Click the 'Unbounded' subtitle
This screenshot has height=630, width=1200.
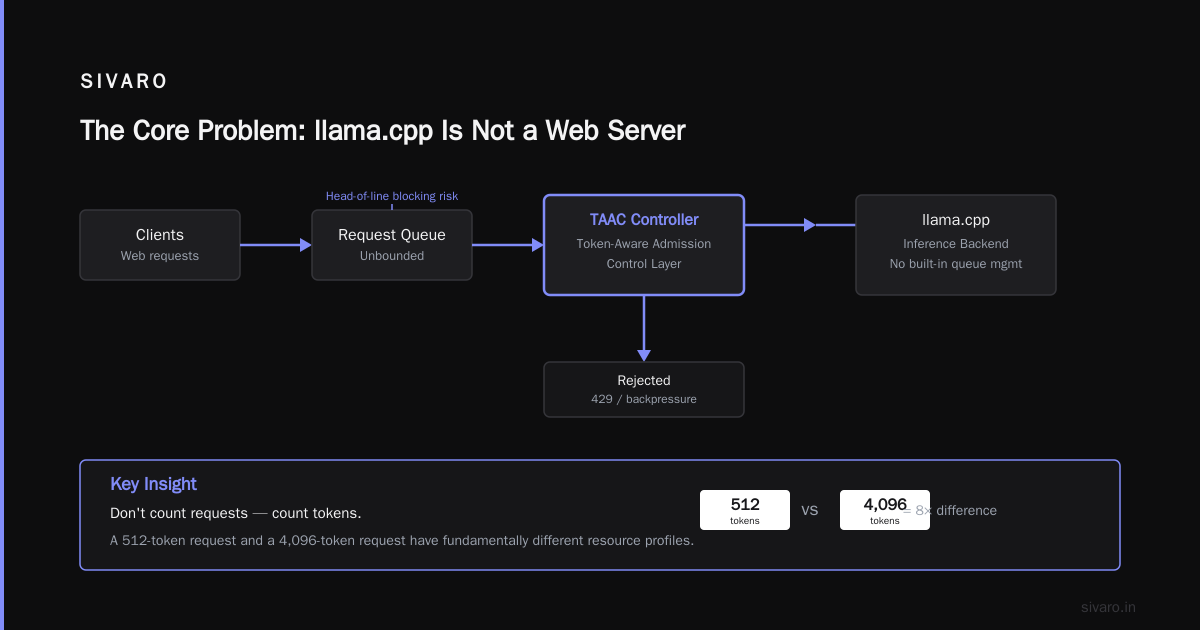click(x=392, y=256)
